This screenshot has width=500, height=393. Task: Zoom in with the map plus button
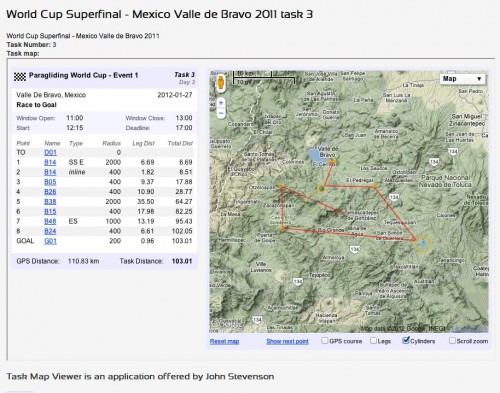click(x=221, y=103)
